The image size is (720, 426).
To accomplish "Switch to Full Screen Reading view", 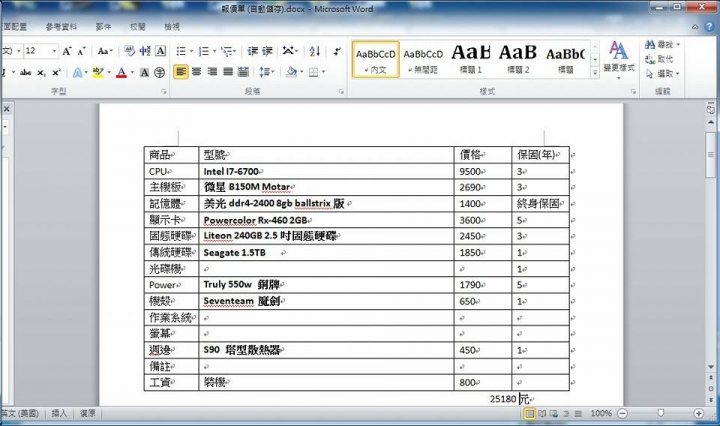I will tap(542, 414).
